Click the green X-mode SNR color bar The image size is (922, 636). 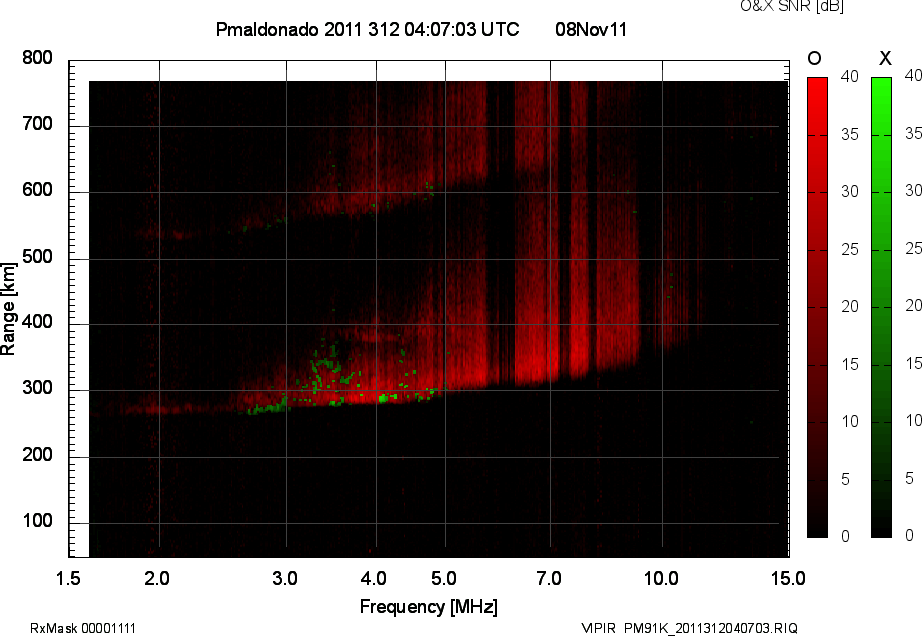pos(881,307)
